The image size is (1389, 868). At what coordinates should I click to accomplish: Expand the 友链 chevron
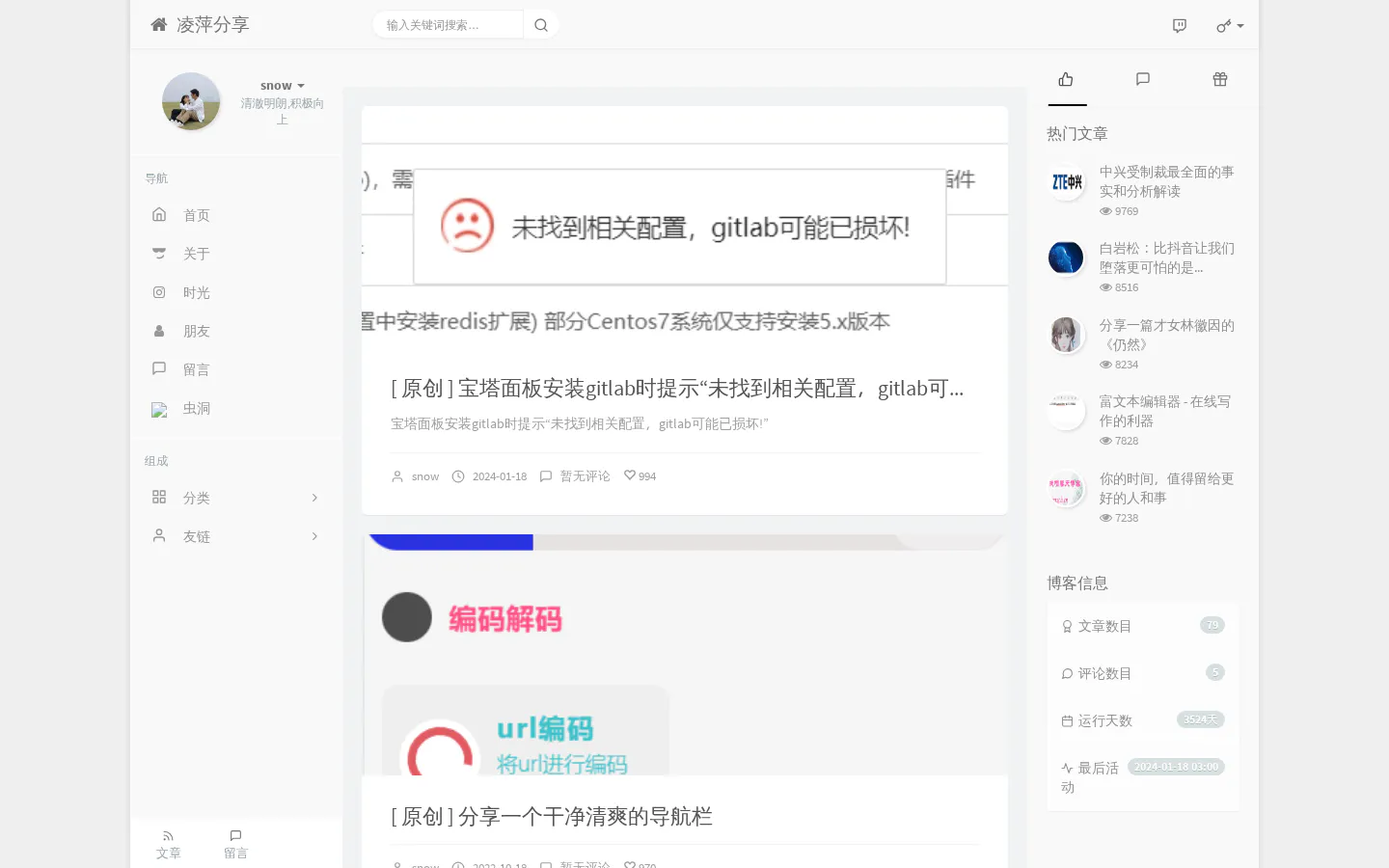(x=314, y=536)
